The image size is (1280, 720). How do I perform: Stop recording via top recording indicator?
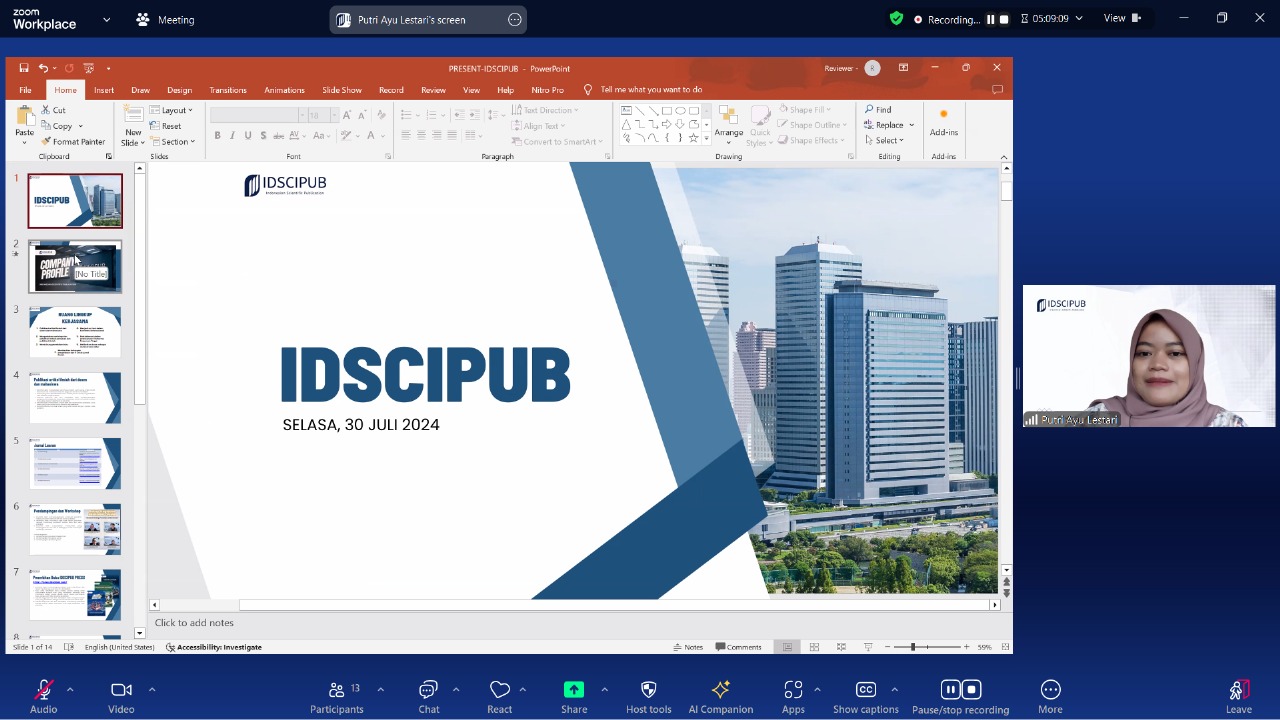(1004, 19)
